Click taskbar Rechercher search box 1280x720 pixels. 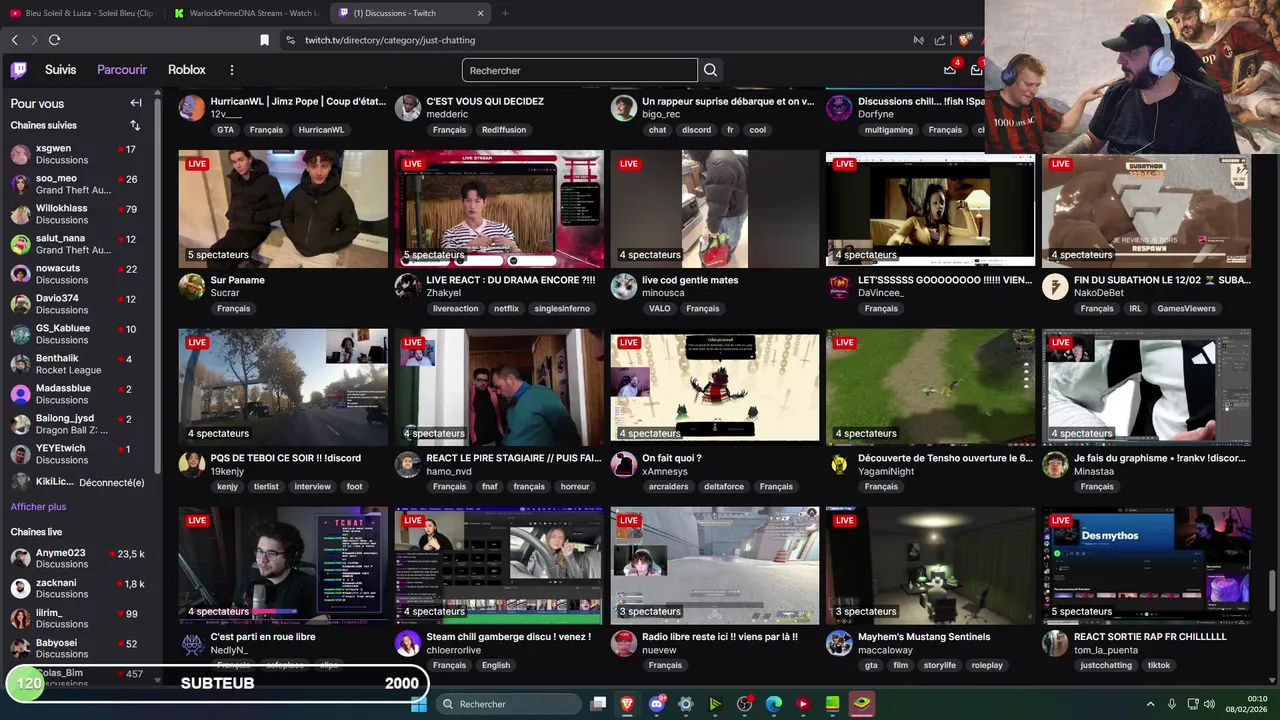click(508, 704)
